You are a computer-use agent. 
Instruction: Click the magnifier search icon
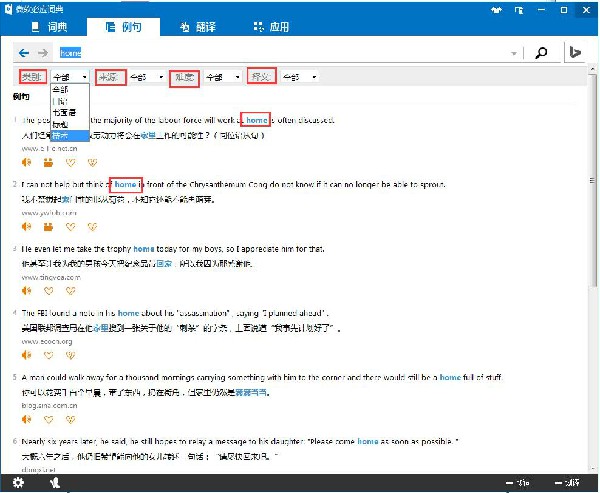click(x=541, y=53)
